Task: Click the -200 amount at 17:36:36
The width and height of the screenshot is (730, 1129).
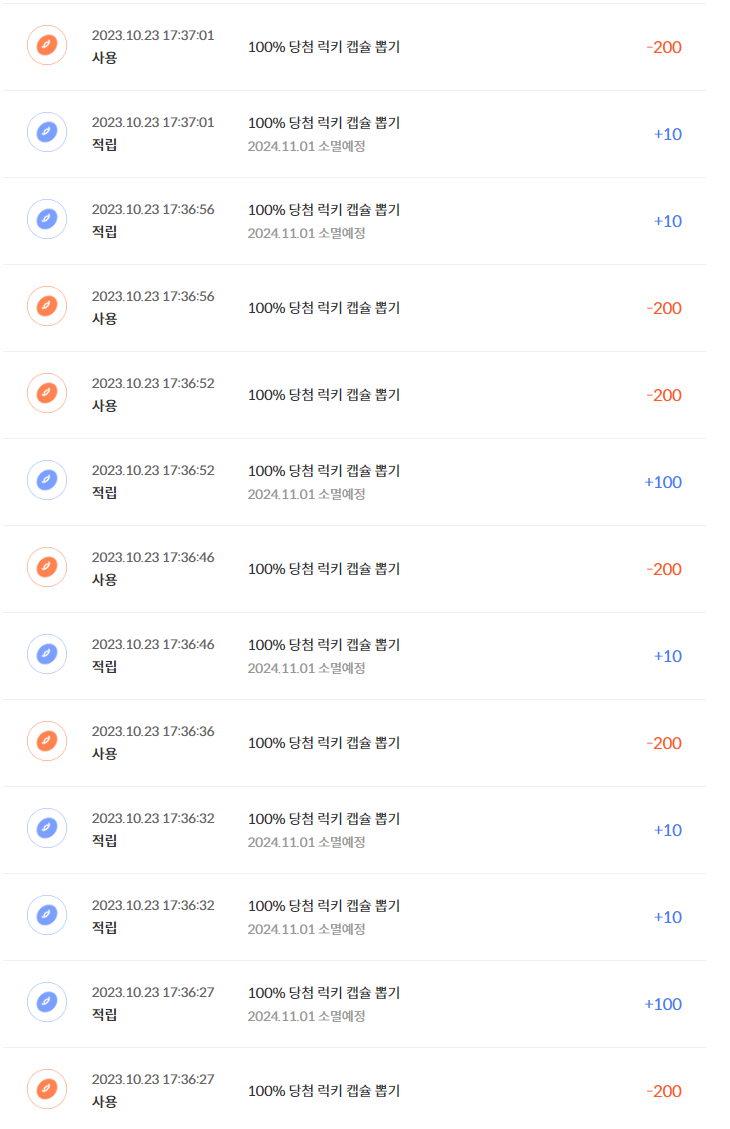Action: 664,743
